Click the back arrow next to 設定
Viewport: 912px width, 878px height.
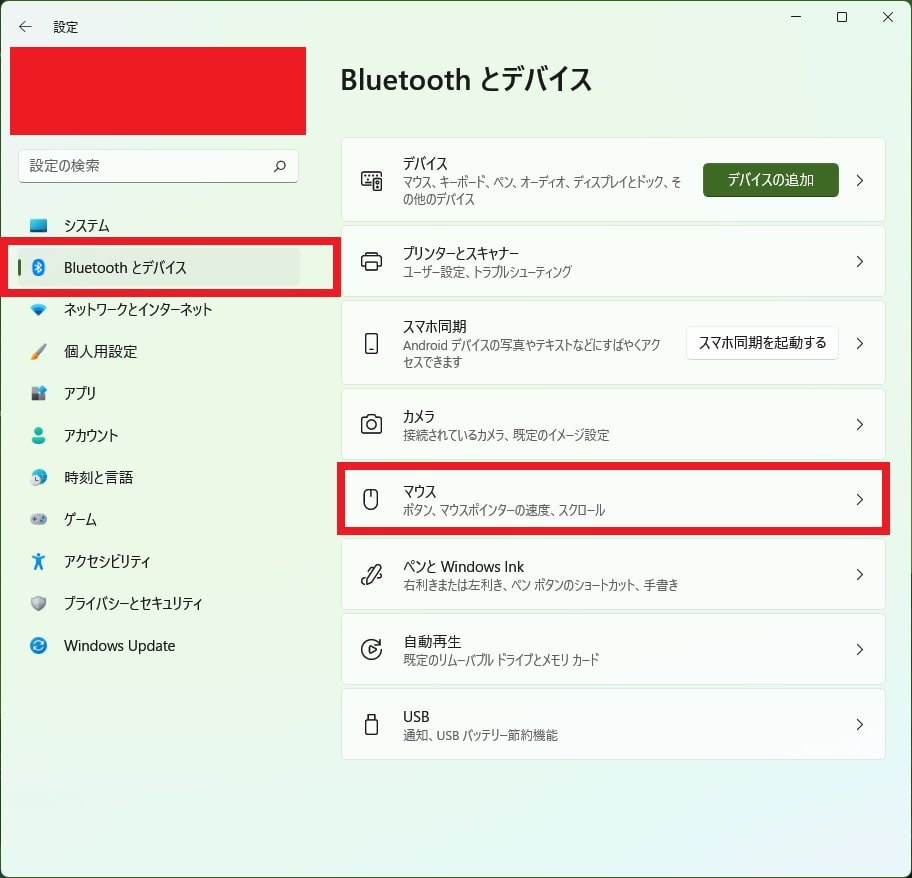(x=25, y=26)
